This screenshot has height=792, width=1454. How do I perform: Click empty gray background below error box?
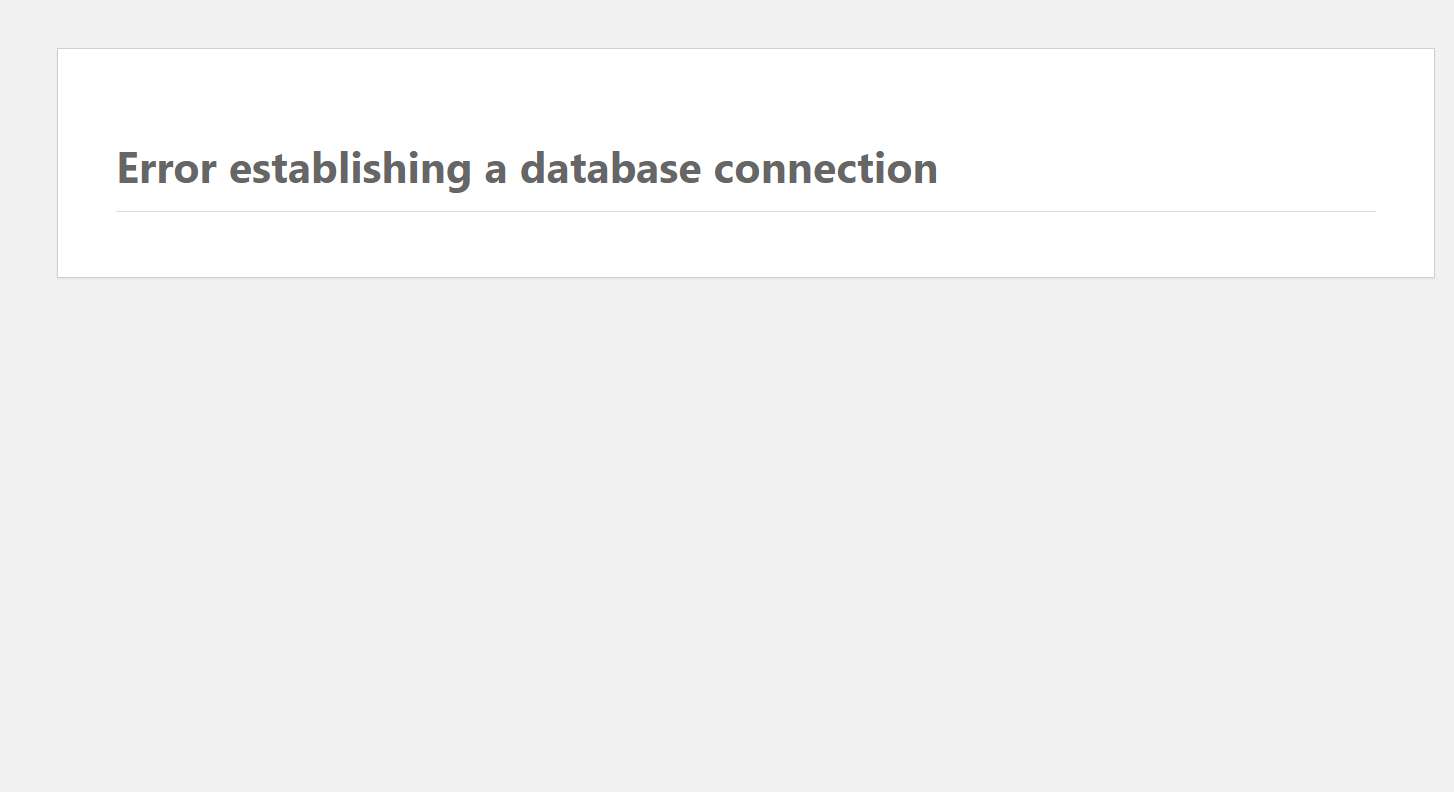[x=727, y=535]
